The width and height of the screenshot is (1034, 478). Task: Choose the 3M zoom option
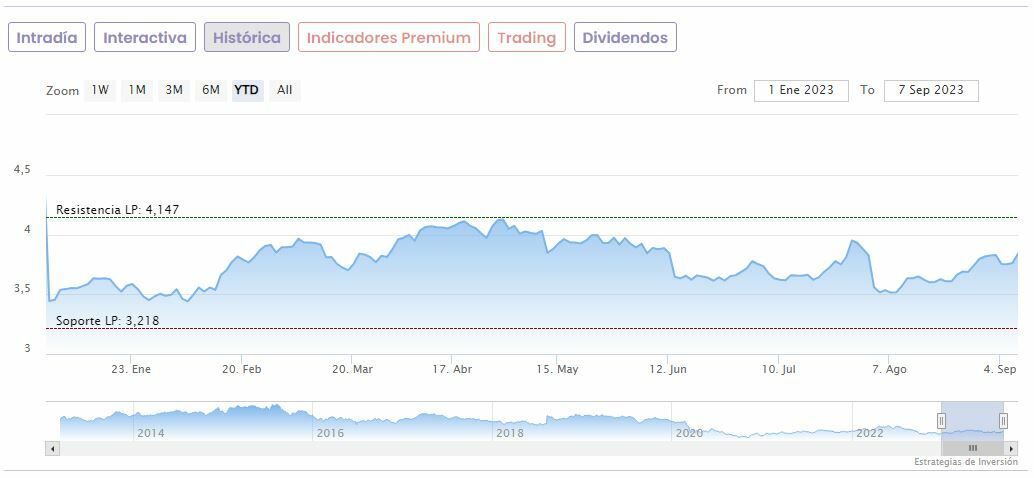[x=174, y=90]
